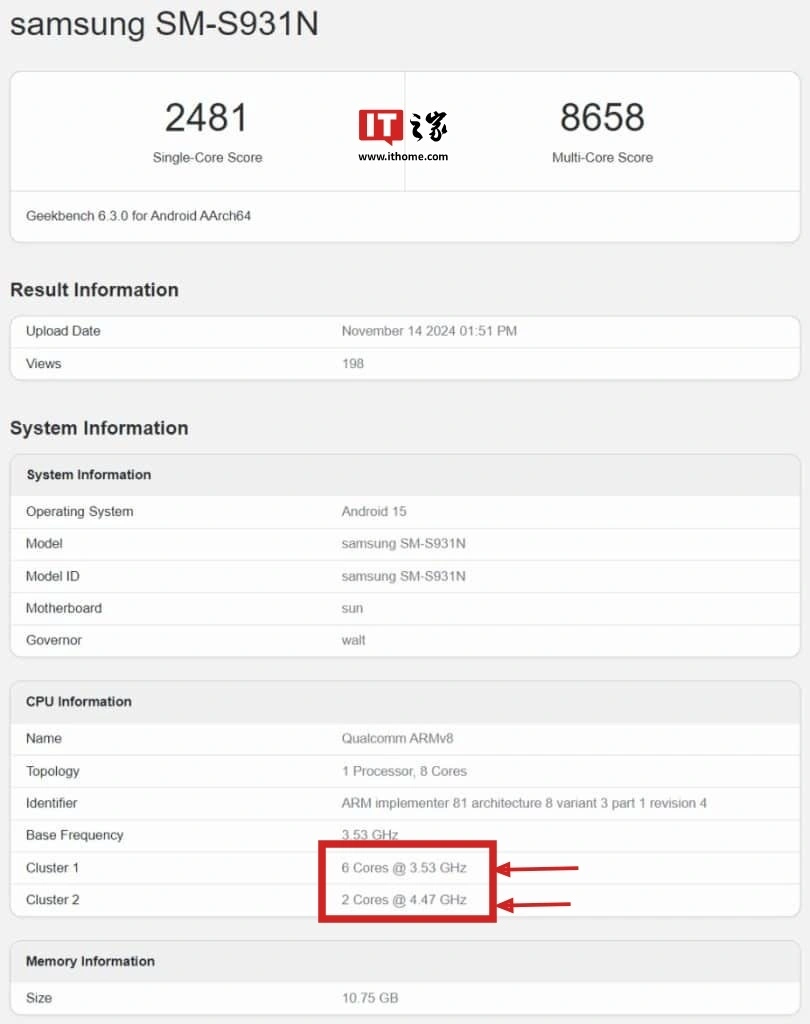
Task: Click the Motherboard value sun
Action: (x=352, y=608)
